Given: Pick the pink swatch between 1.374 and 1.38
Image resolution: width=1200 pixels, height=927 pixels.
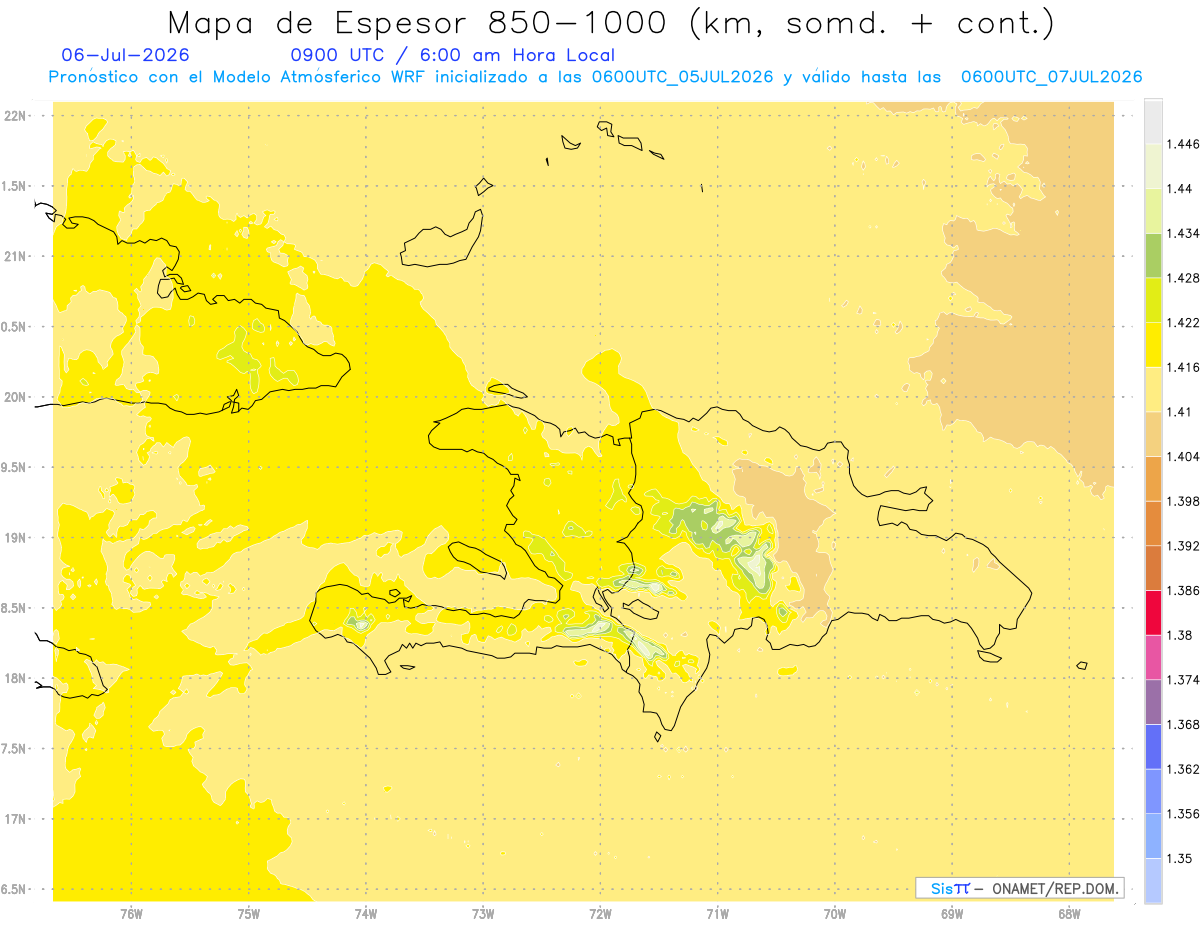Looking at the screenshot, I should tap(1153, 658).
